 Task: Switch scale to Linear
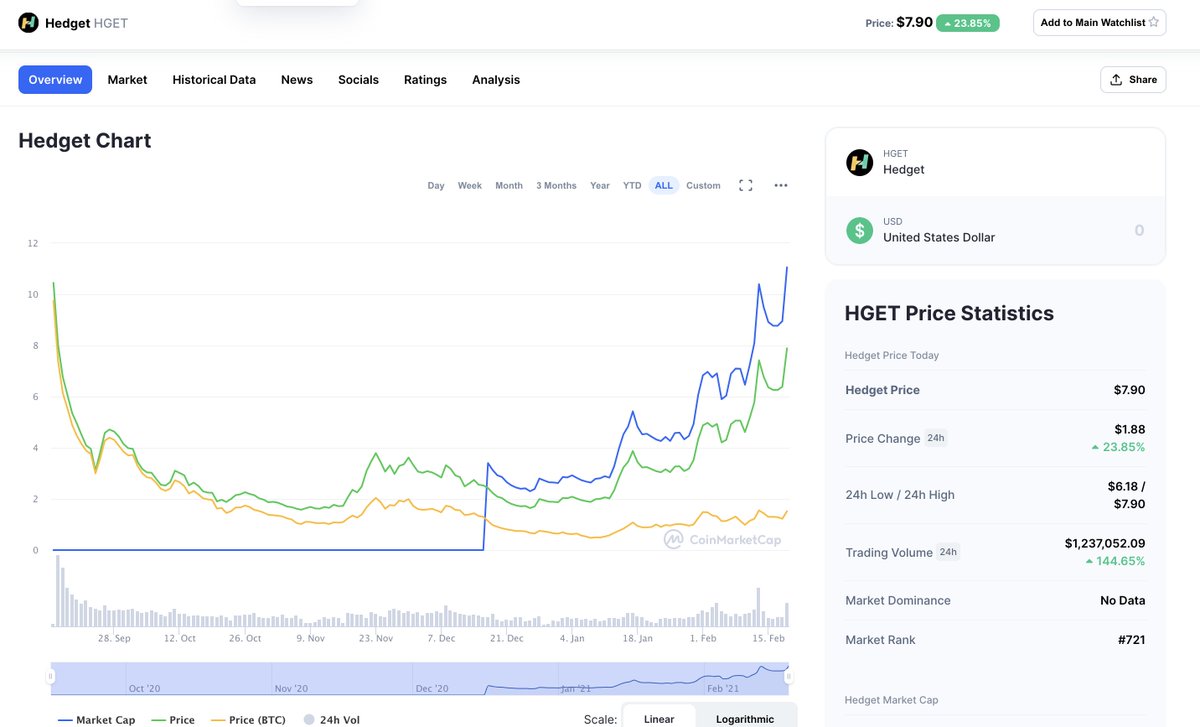pos(659,718)
